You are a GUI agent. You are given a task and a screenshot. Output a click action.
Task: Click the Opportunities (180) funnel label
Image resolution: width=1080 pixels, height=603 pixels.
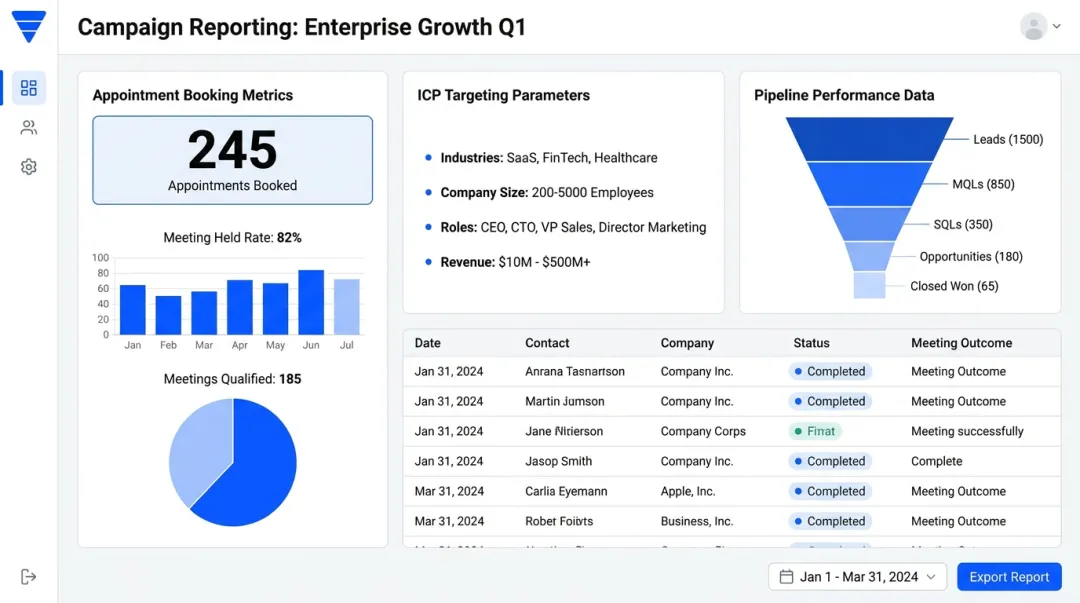(970, 256)
